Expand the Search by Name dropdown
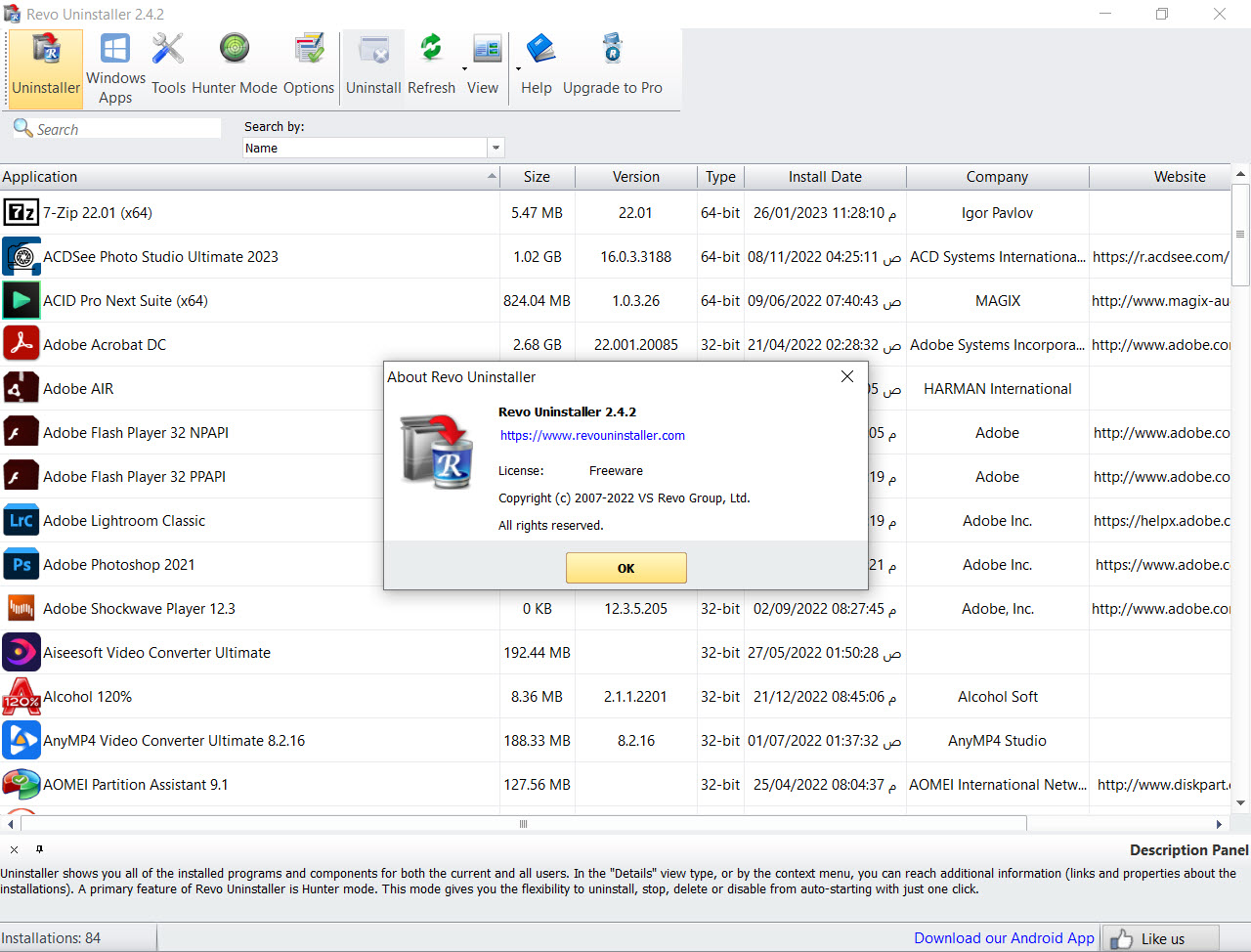The width and height of the screenshot is (1251, 952). click(x=496, y=149)
